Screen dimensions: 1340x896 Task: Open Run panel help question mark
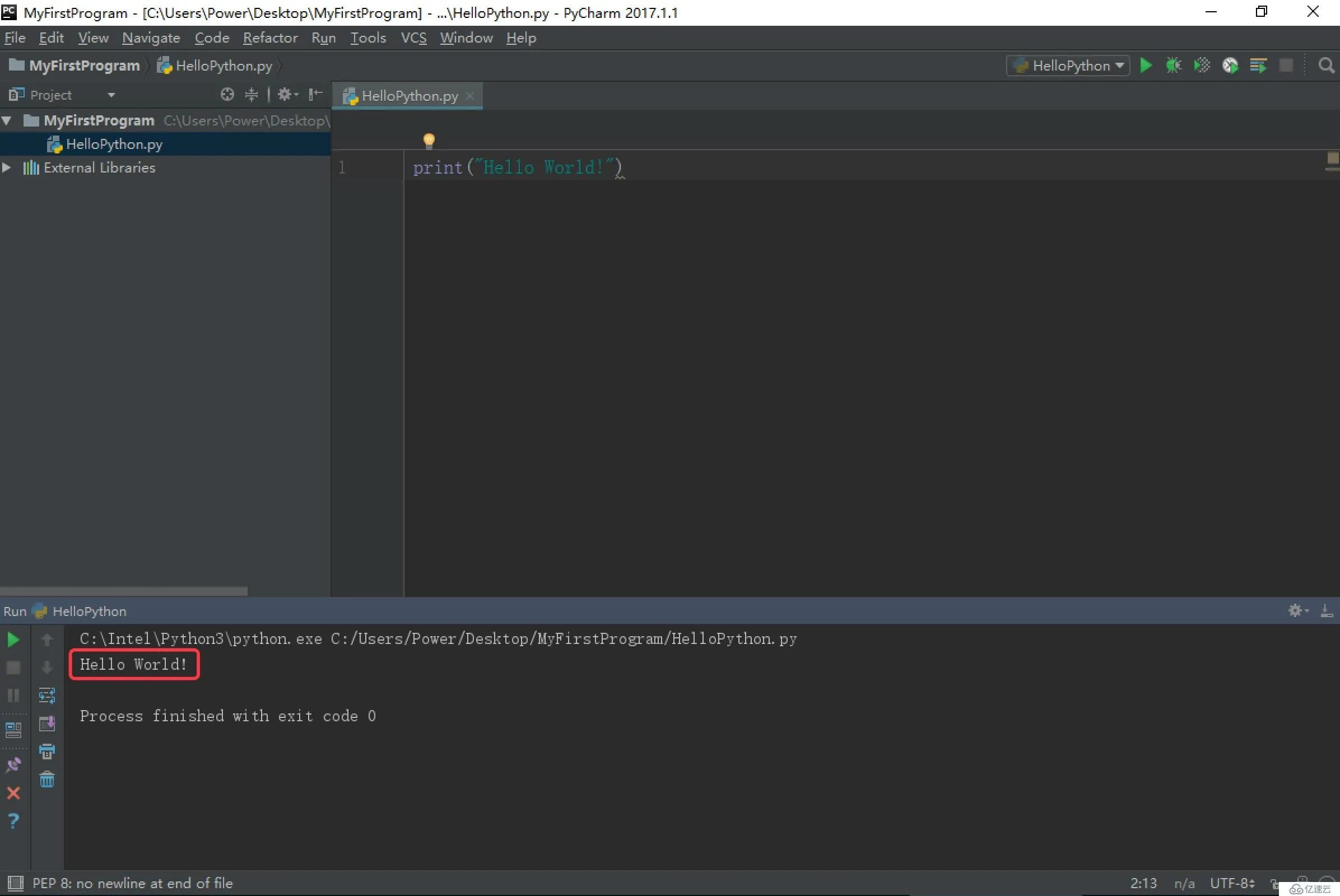point(13,821)
